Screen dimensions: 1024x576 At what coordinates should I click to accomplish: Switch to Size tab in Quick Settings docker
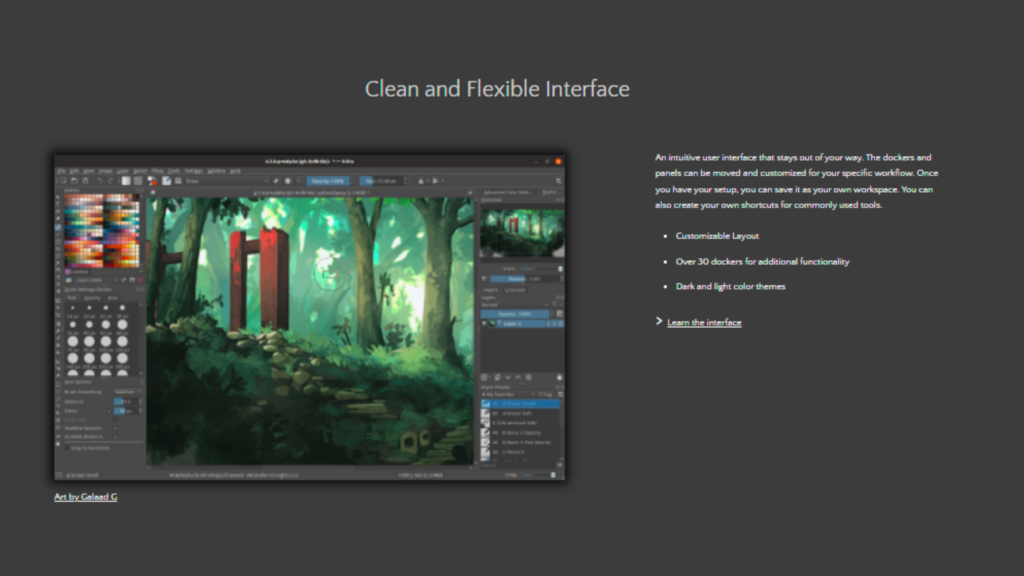click(x=72, y=298)
